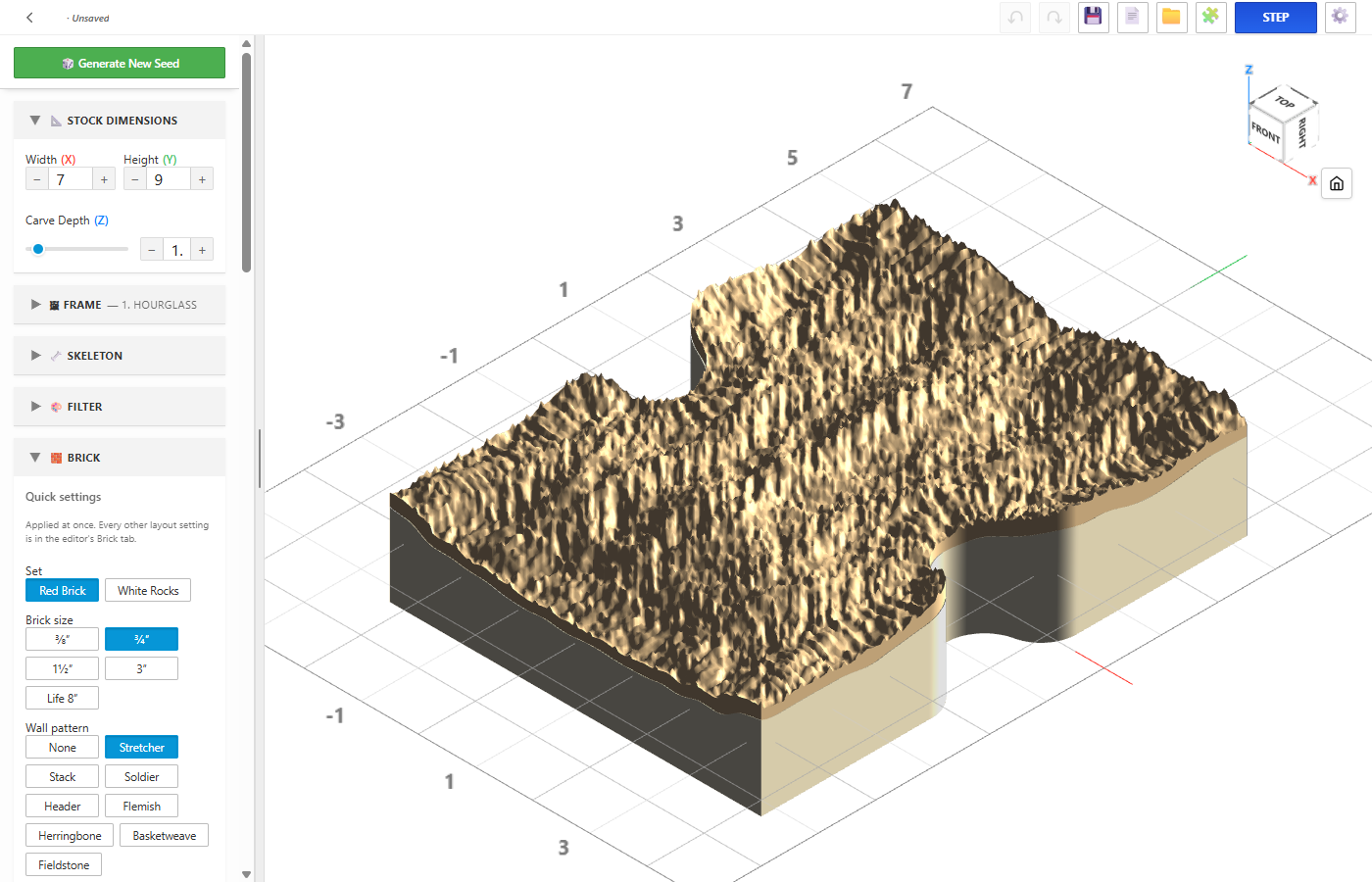Expand the FILTER section
This screenshot has height=882, width=1372.
pyautogui.click(x=120, y=407)
